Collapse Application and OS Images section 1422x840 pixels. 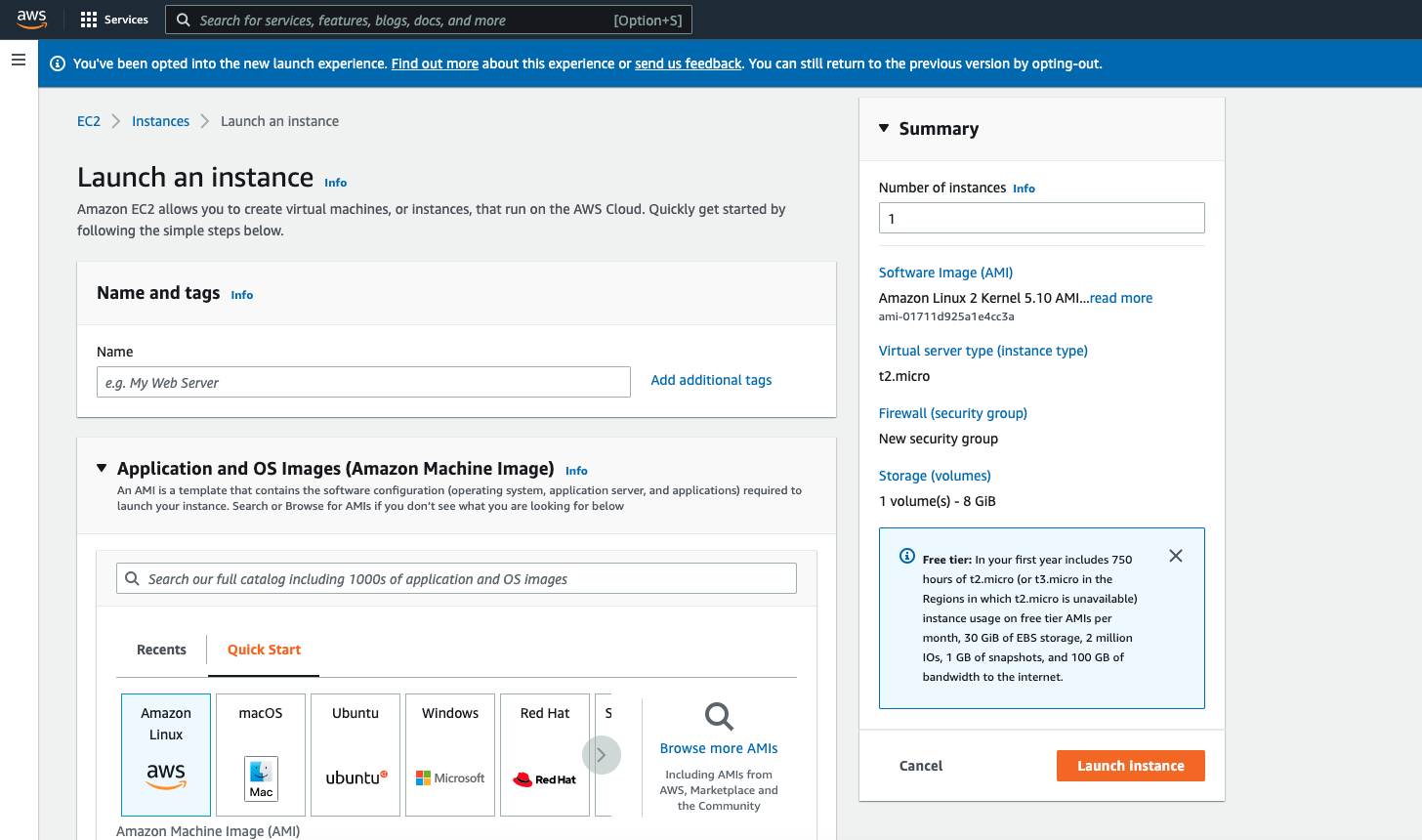[x=102, y=468]
